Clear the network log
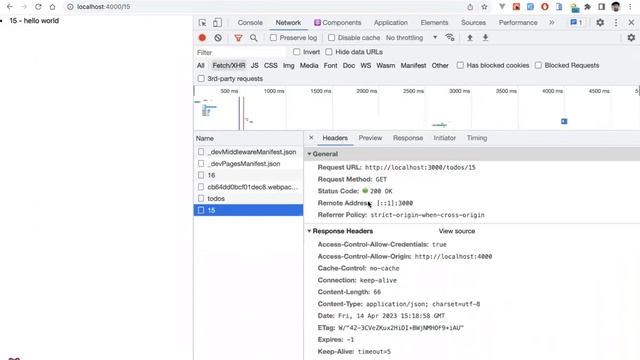 coord(218,38)
